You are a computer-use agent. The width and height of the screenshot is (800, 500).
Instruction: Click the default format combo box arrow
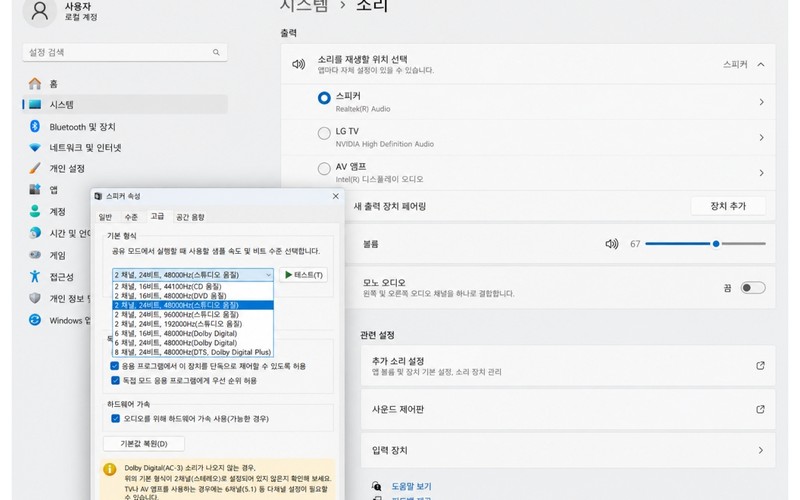click(x=268, y=275)
